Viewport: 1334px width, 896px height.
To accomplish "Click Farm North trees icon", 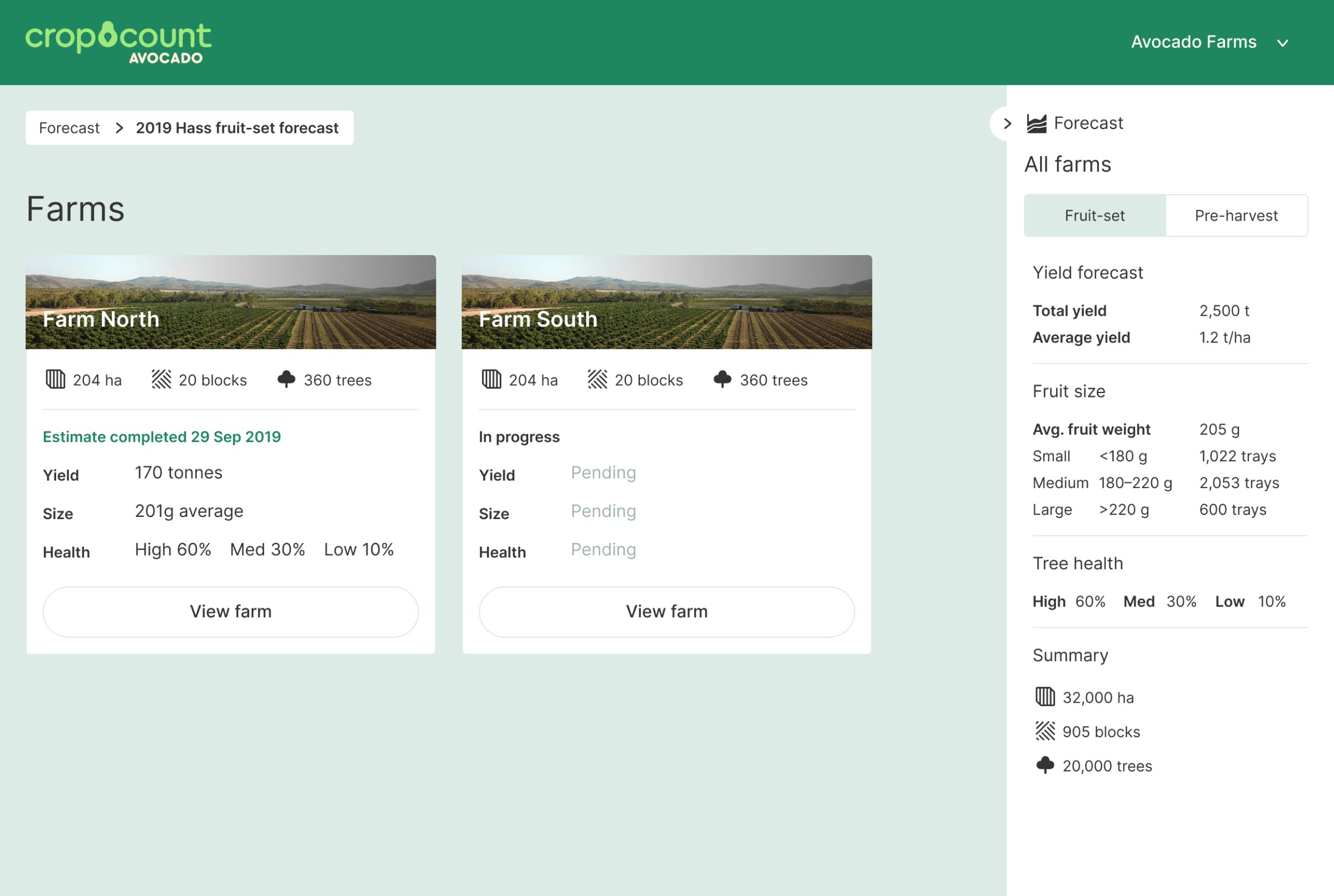I will pos(286,380).
